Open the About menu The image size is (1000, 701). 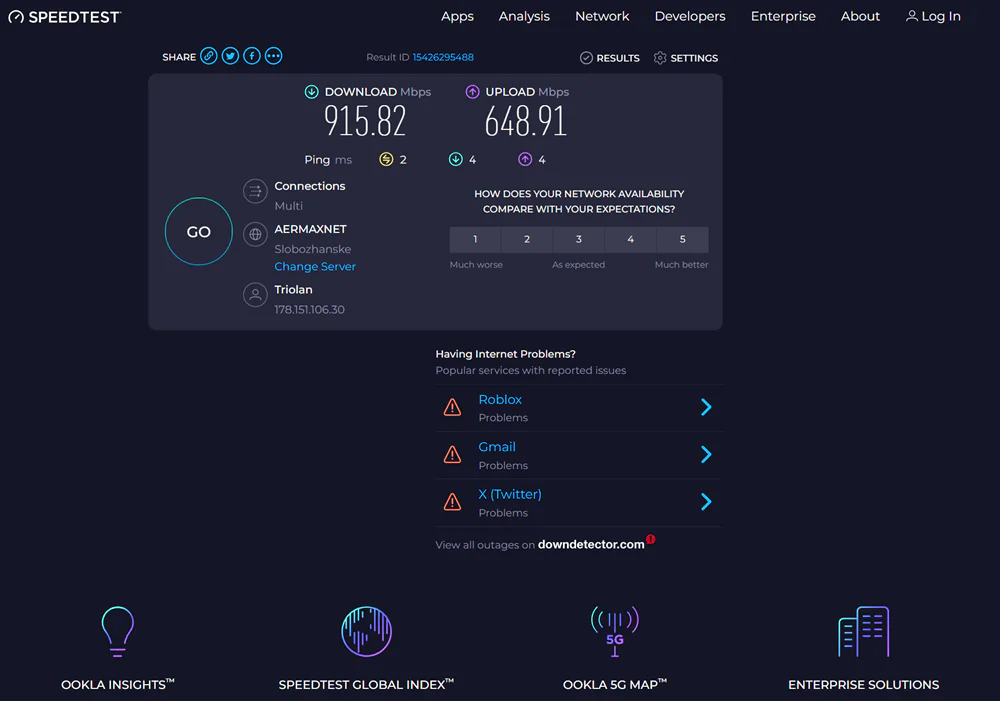point(860,17)
